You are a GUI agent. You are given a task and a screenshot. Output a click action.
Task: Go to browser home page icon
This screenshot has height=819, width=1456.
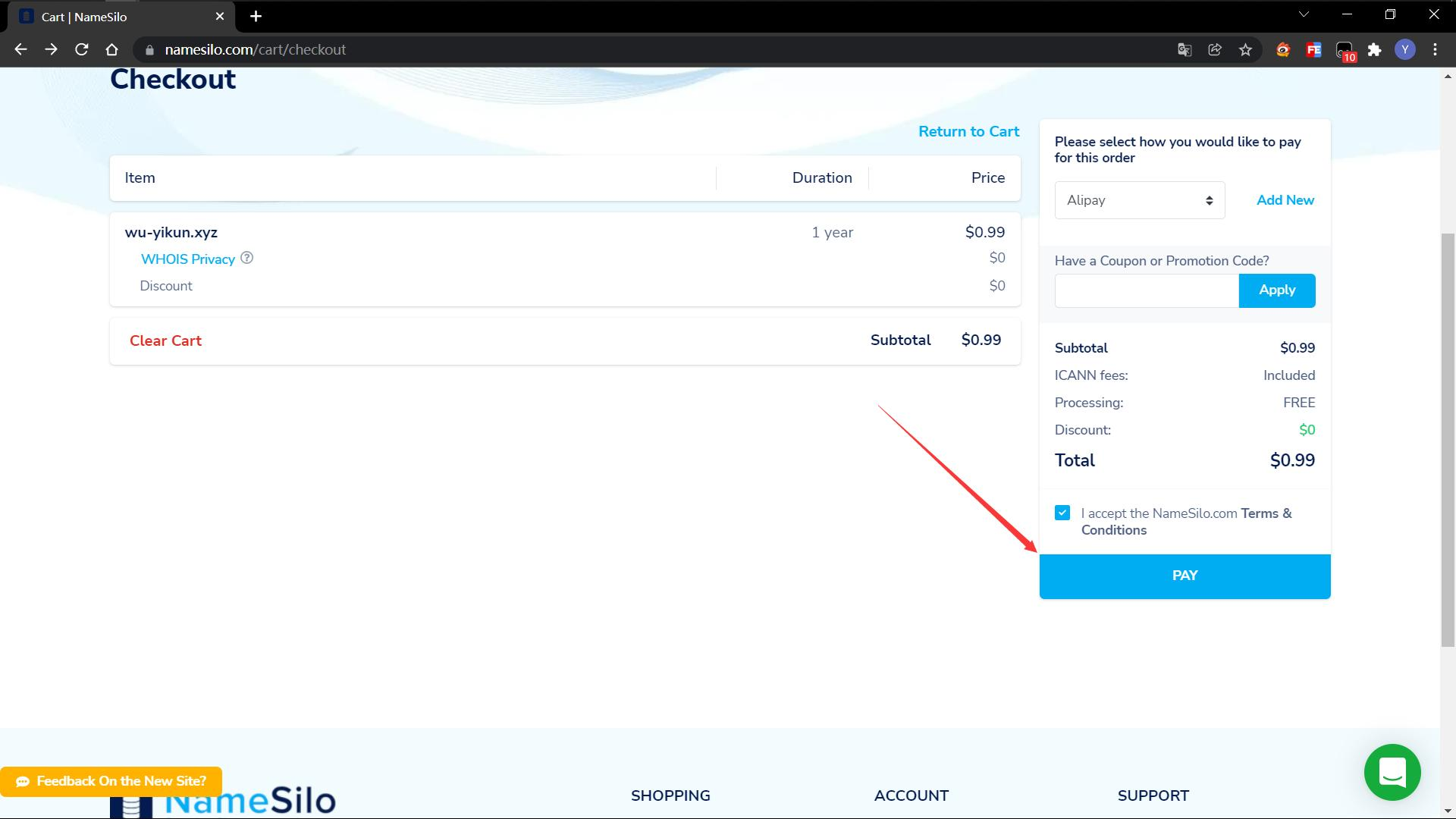click(x=111, y=49)
